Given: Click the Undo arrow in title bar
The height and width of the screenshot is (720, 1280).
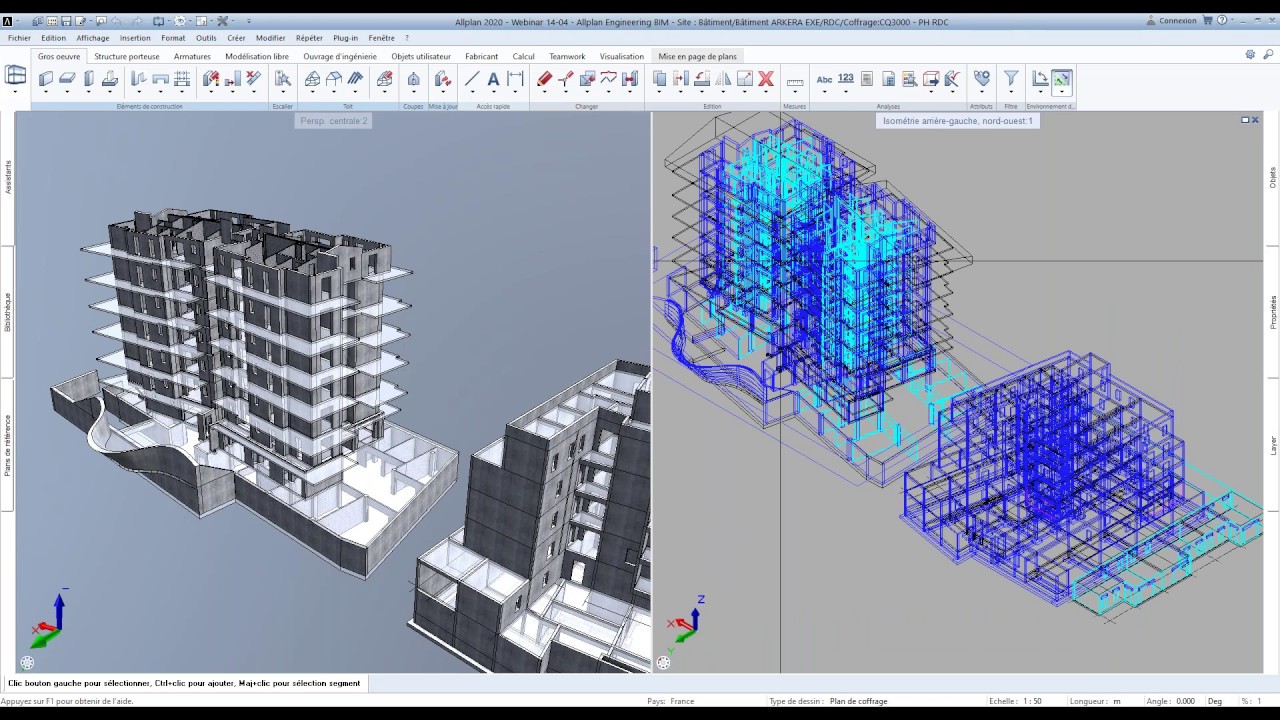Looking at the screenshot, I should click(116, 21).
